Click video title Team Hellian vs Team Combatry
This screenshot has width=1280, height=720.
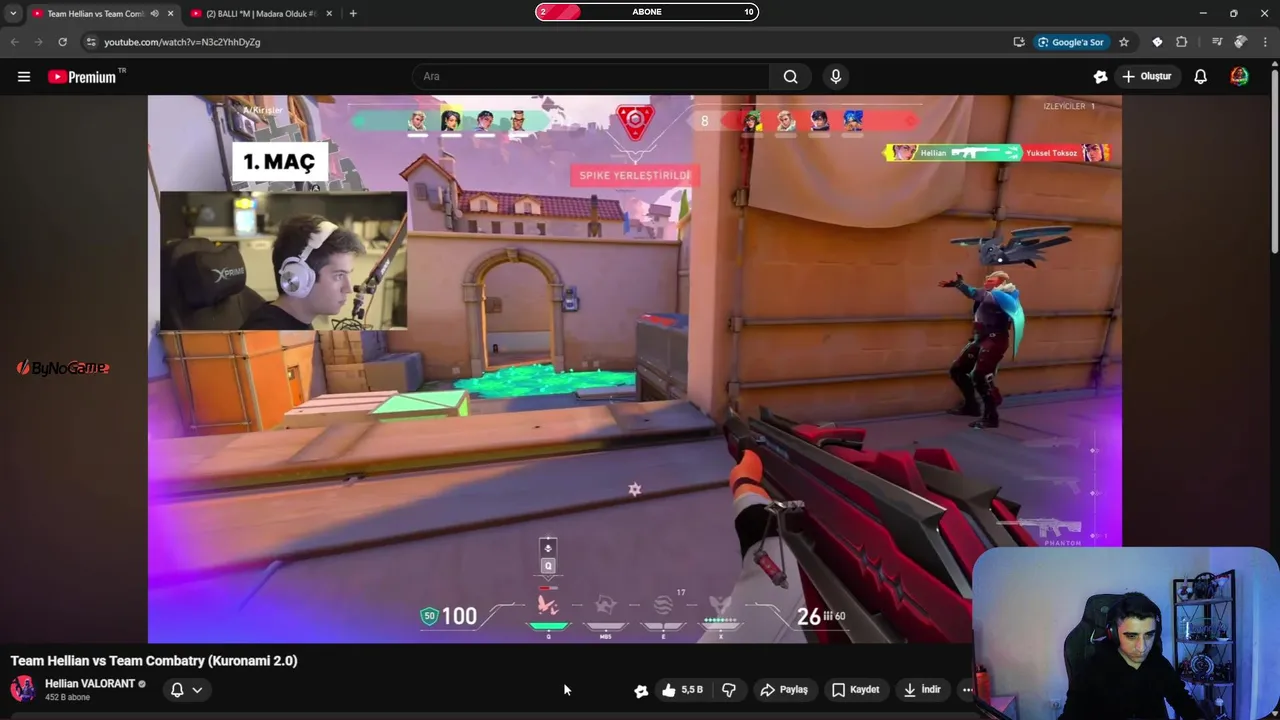(x=154, y=661)
